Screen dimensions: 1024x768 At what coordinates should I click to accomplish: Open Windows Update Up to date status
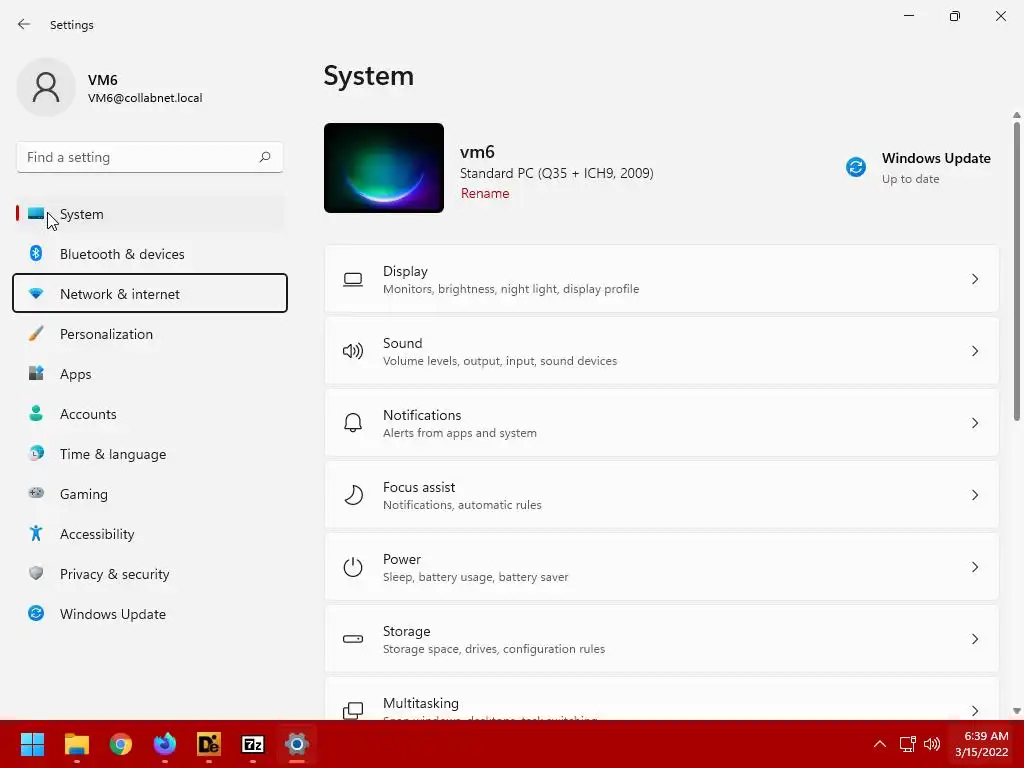click(919, 168)
